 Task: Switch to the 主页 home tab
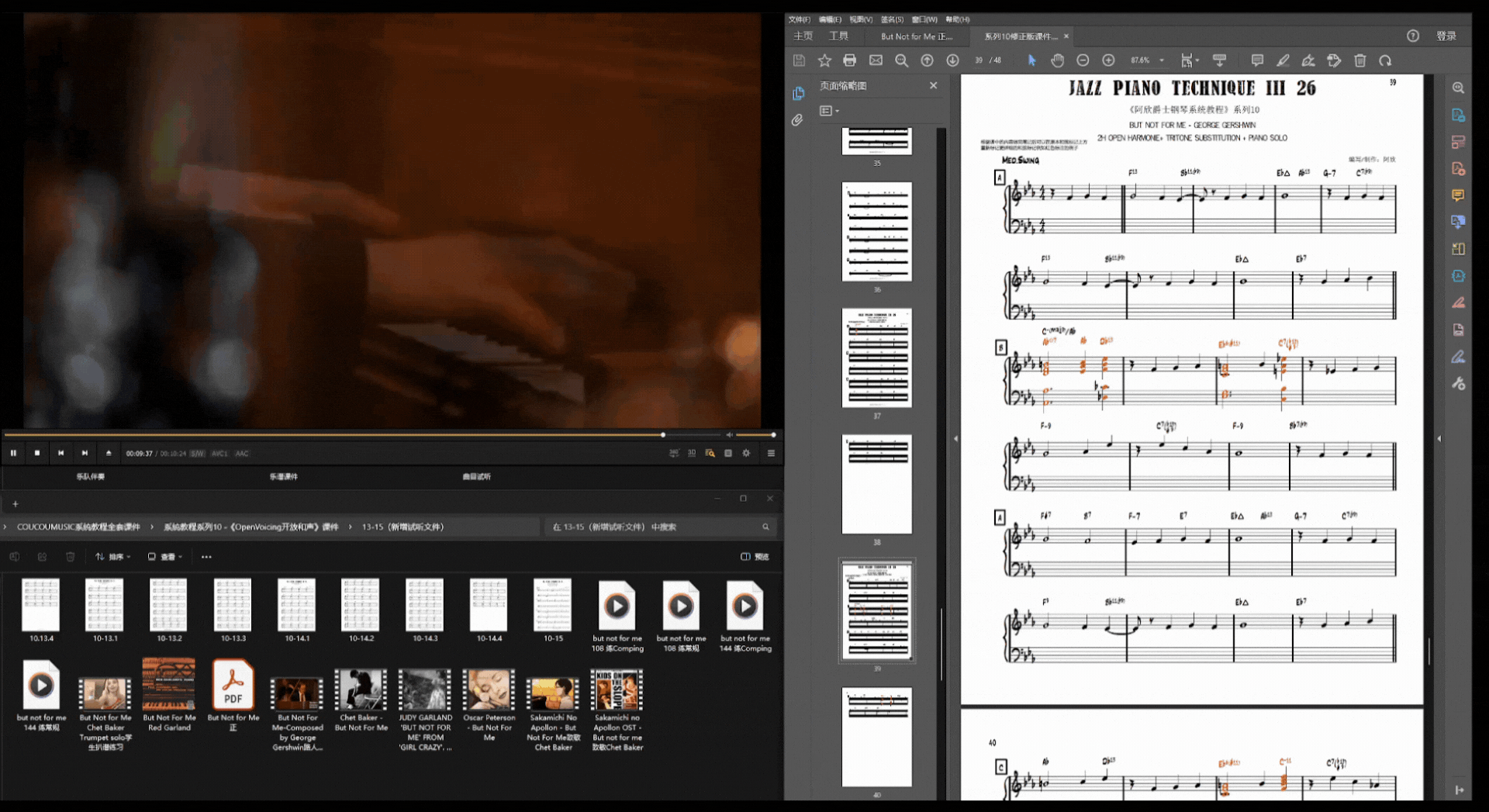pos(803,36)
